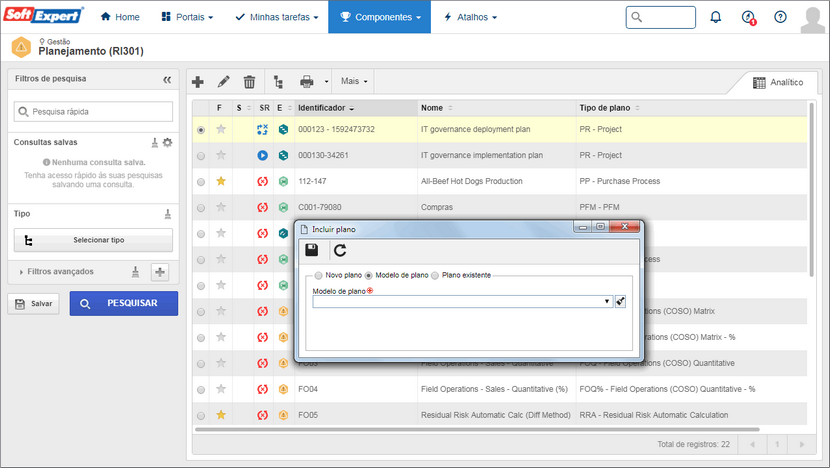Click page number 1 button
The image size is (830, 468).
click(777, 444)
